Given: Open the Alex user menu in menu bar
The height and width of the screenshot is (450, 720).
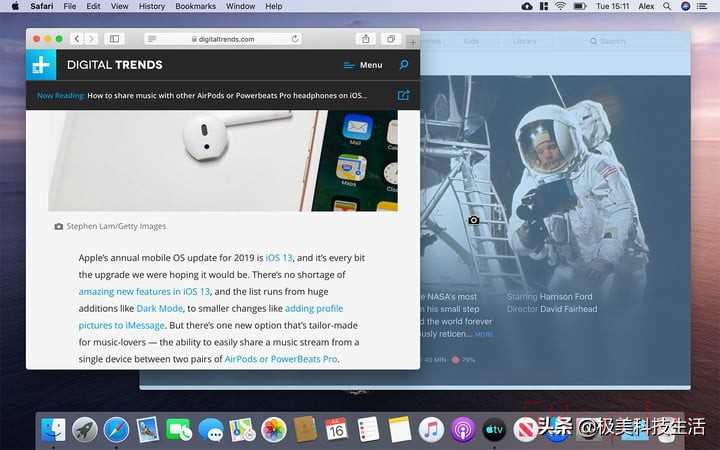Looking at the screenshot, I should (648, 6).
